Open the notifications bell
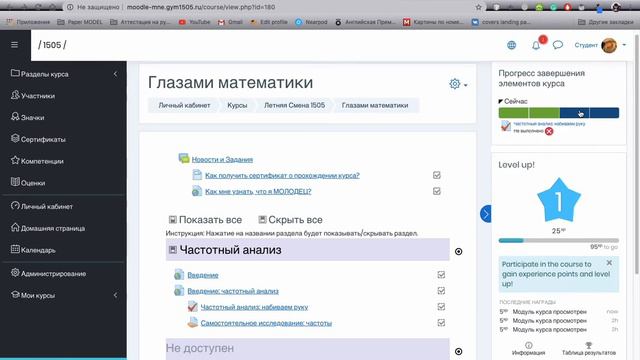This screenshot has width=640, height=360. click(536, 45)
